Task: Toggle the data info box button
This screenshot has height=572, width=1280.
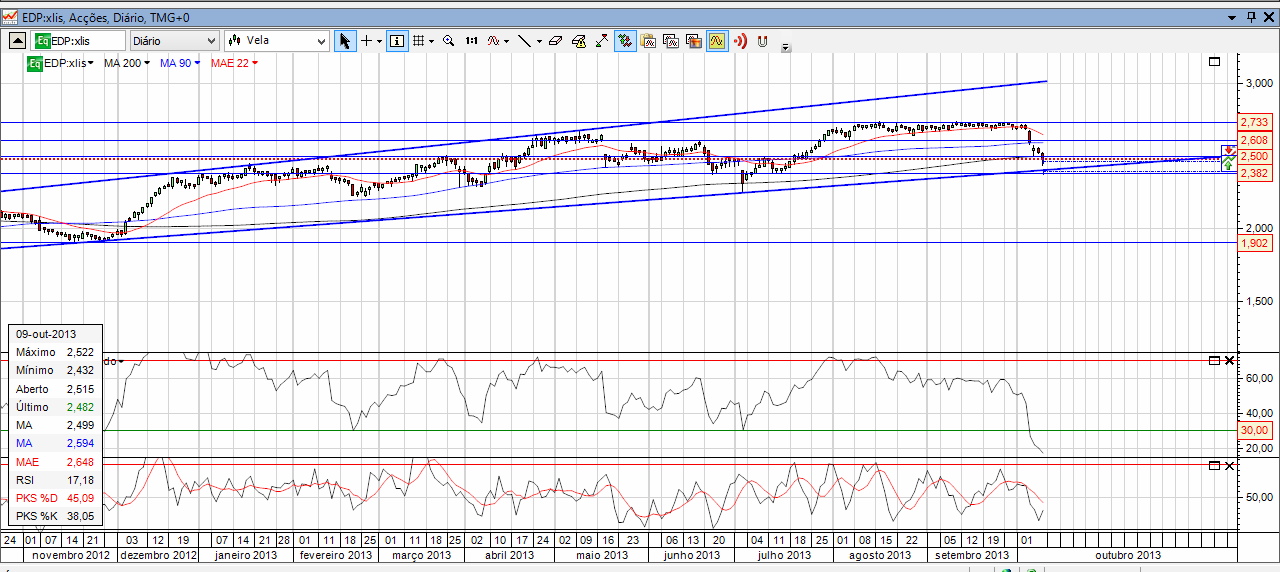Action: click(397, 41)
